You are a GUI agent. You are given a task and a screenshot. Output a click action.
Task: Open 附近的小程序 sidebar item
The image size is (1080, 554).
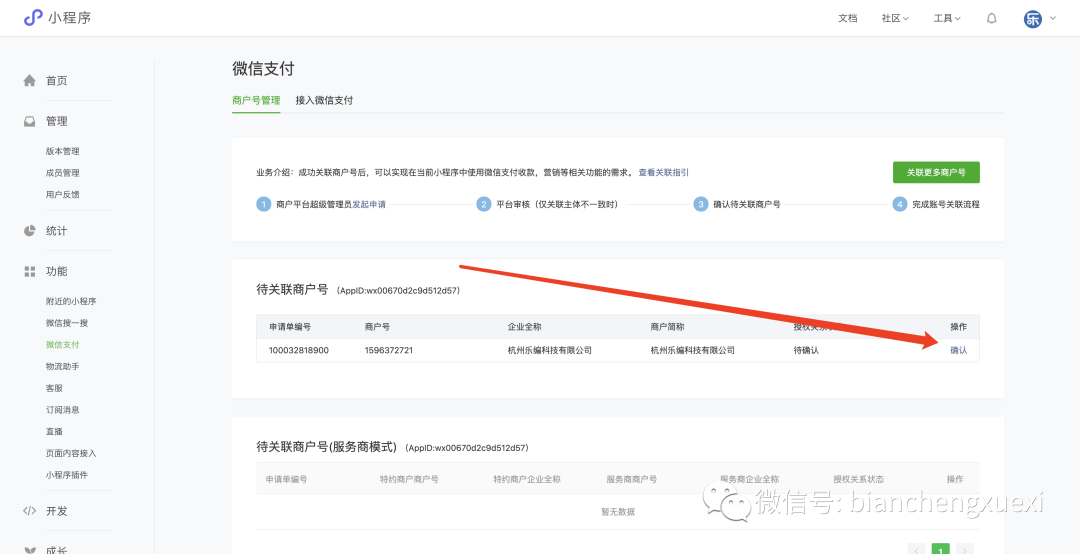point(71,301)
